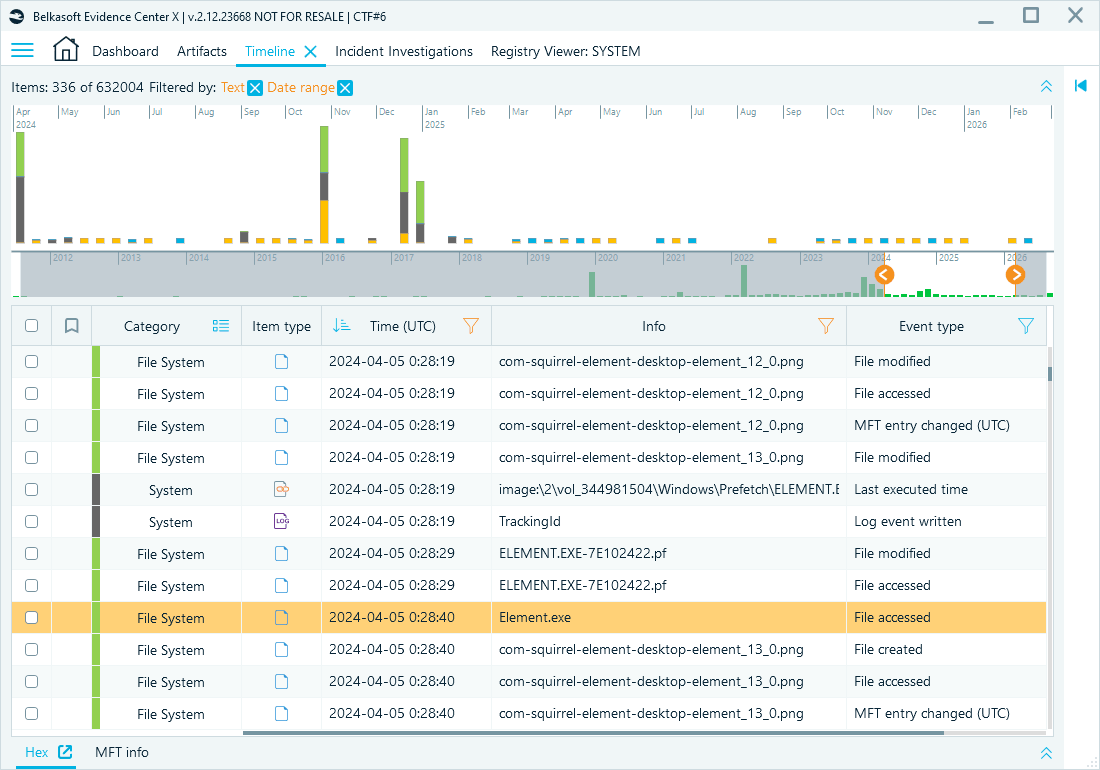Image resolution: width=1100 pixels, height=770 pixels.
Task: Click file icon in Element.exe row
Action: point(281,617)
